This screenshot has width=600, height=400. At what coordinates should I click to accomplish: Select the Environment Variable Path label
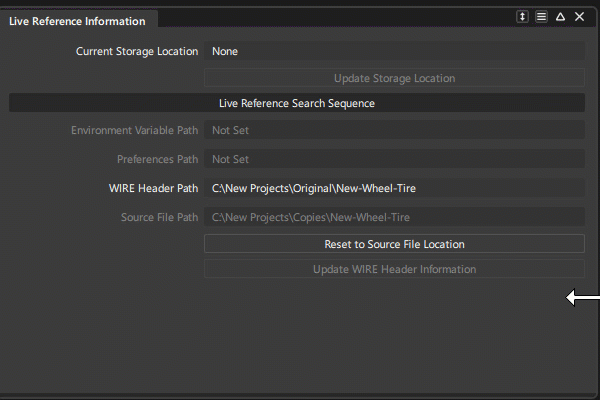click(x=134, y=130)
